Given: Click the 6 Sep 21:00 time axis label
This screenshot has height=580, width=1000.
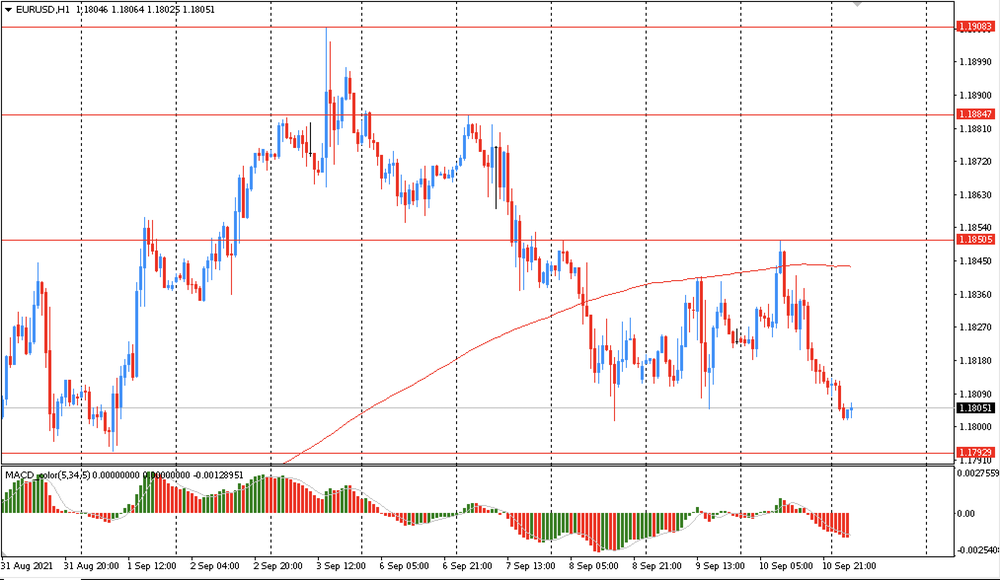Looking at the screenshot, I should (467, 566).
